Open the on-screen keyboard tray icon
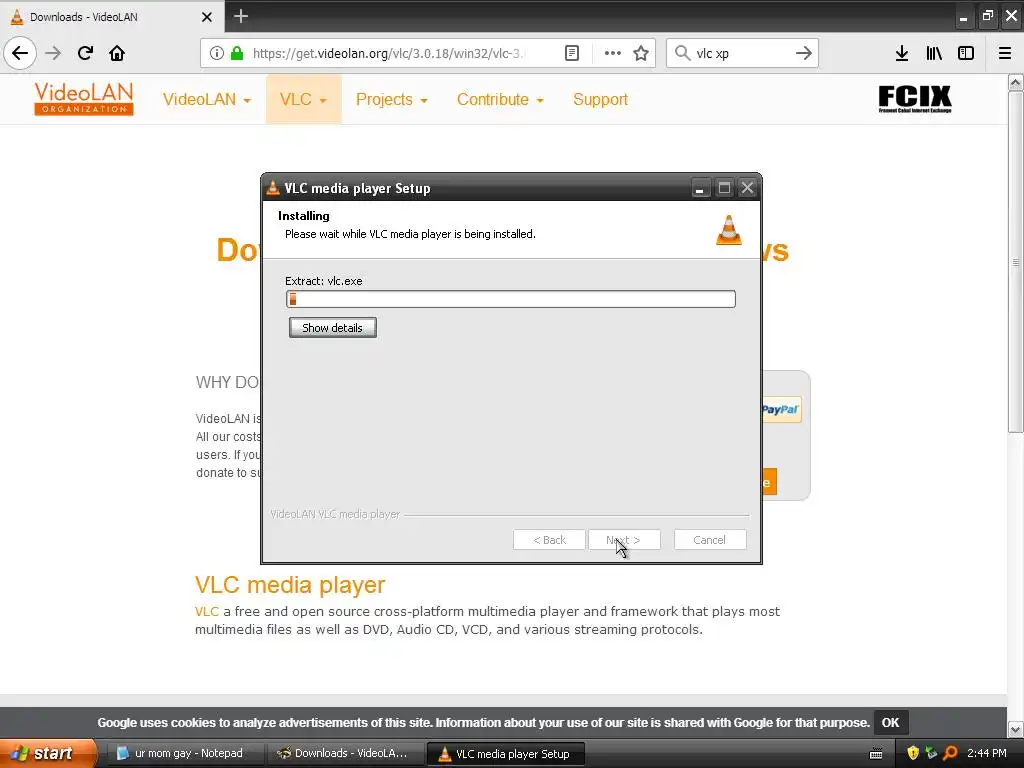Image resolution: width=1024 pixels, height=768 pixels. 876,754
